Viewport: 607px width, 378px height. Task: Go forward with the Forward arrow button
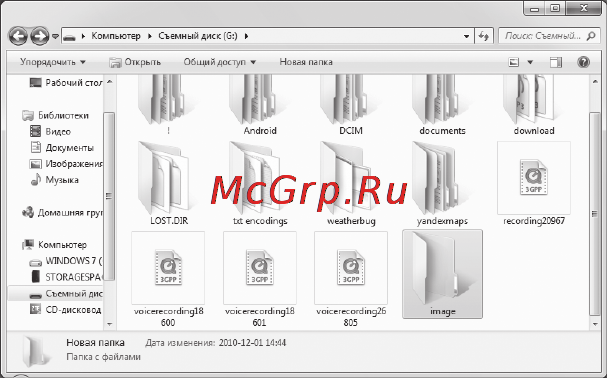pos(39,36)
